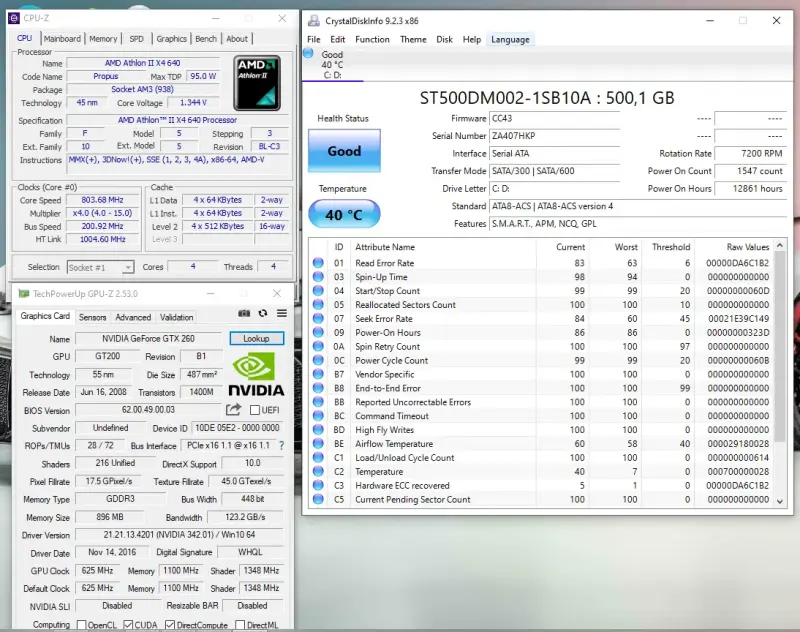
Task: Open the Function menu in CrystalDiskInfo
Action: coord(372,39)
